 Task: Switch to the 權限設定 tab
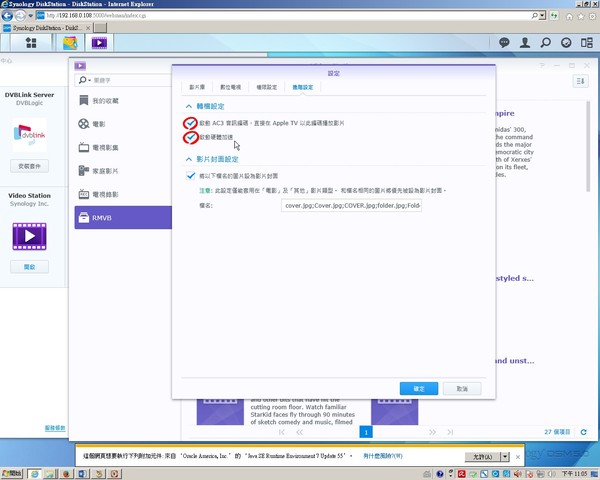266,88
